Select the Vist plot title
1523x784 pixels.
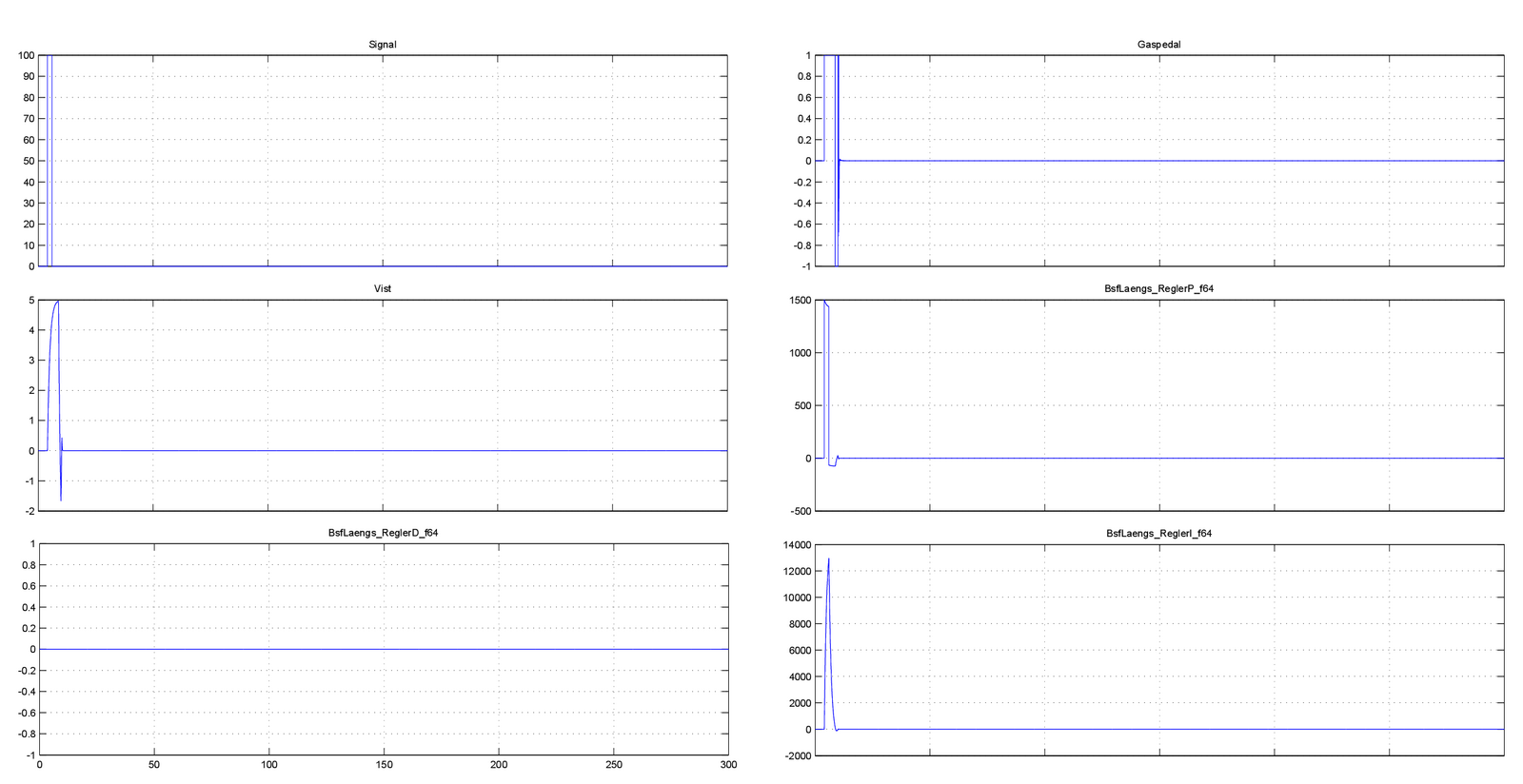[382, 288]
